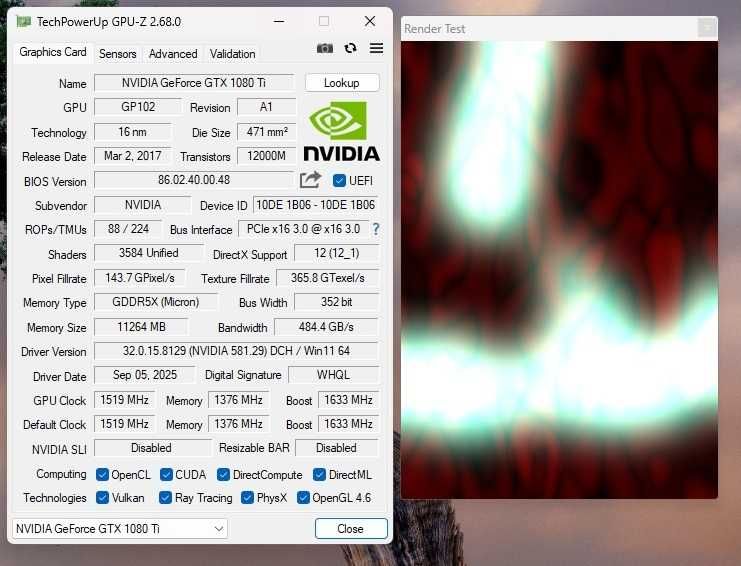
Task: Click the BIOS export share icon
Action: point(310,180)
